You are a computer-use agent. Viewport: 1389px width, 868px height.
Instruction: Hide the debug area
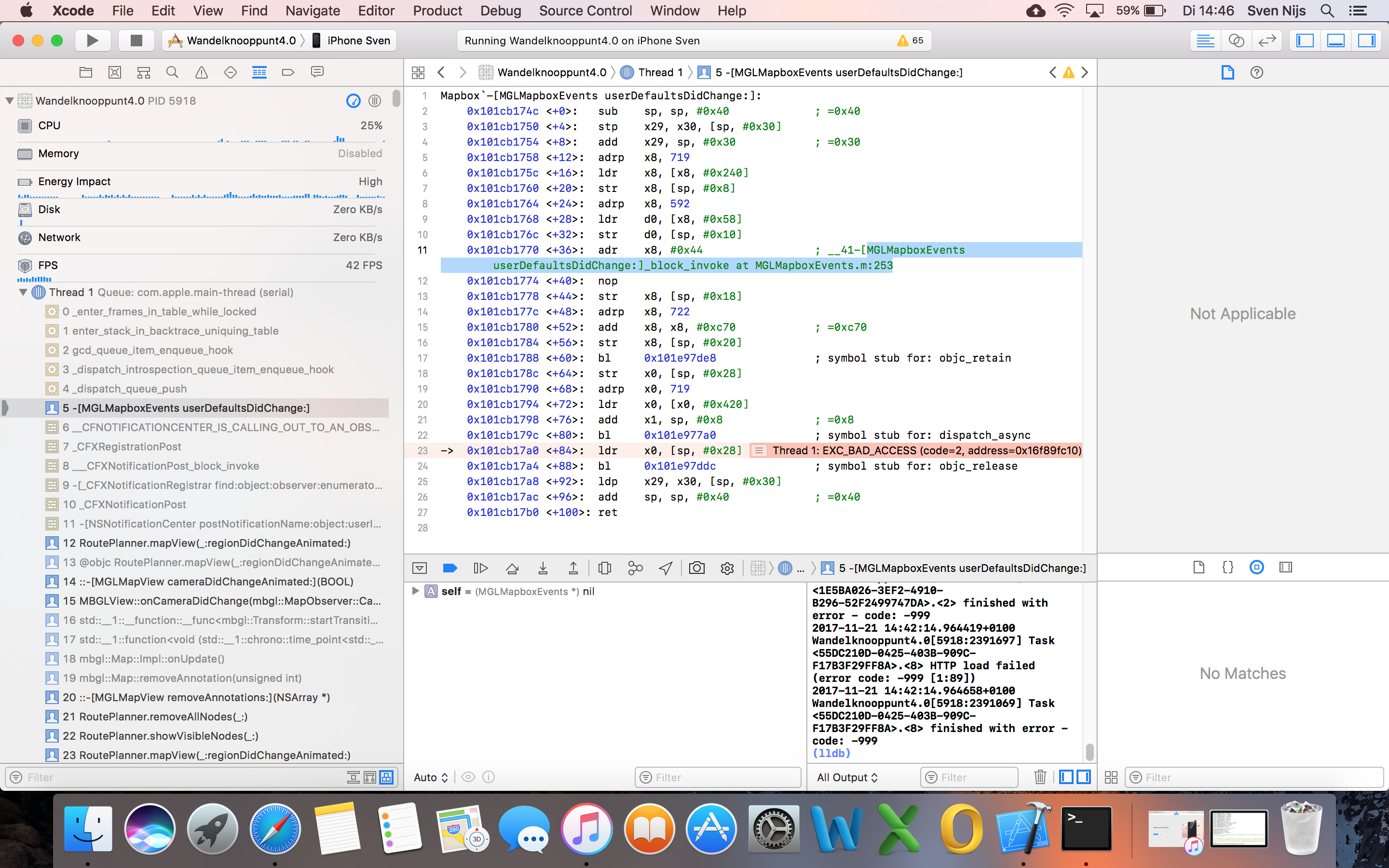[x=420, y=568]
